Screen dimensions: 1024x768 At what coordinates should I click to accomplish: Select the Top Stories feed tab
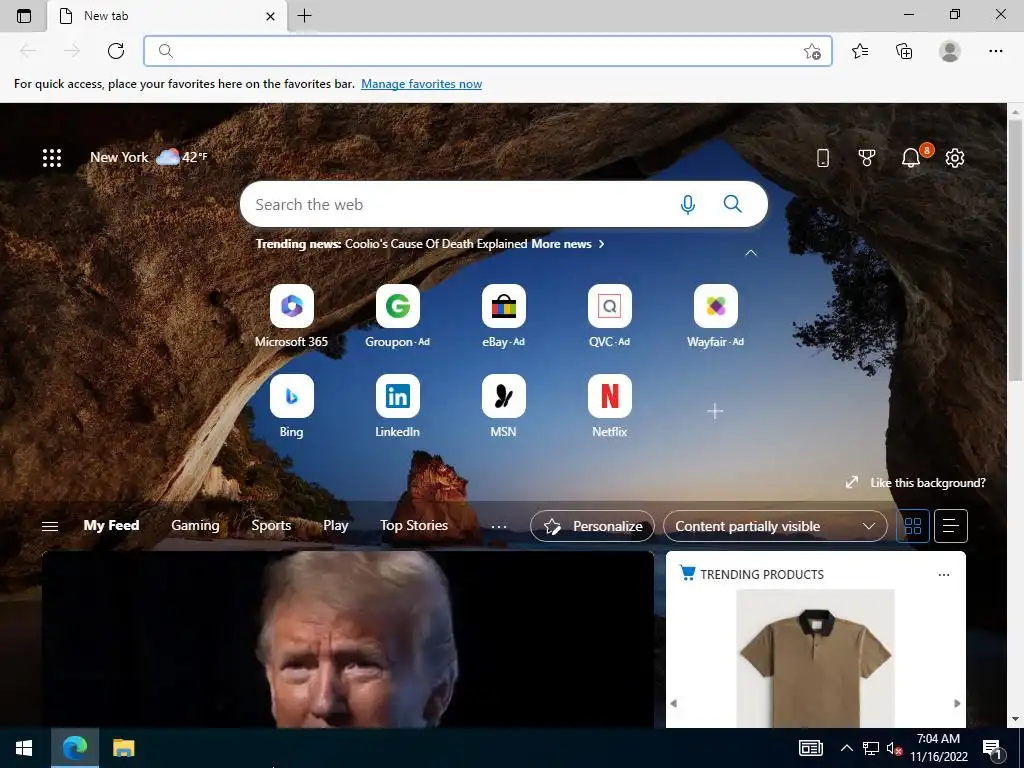coord(414,525)
